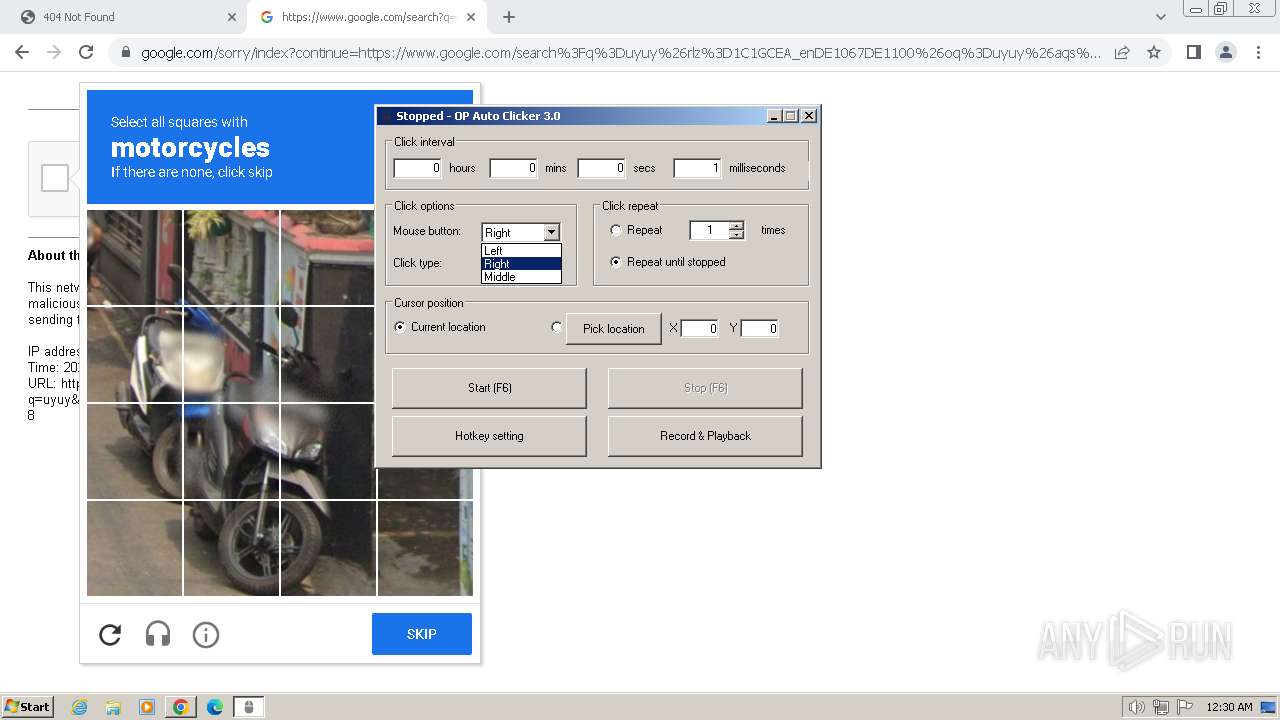1280x720 pixels.
Task: Get an audio challenge via headphones icon
Action: [x=158, y=634]
